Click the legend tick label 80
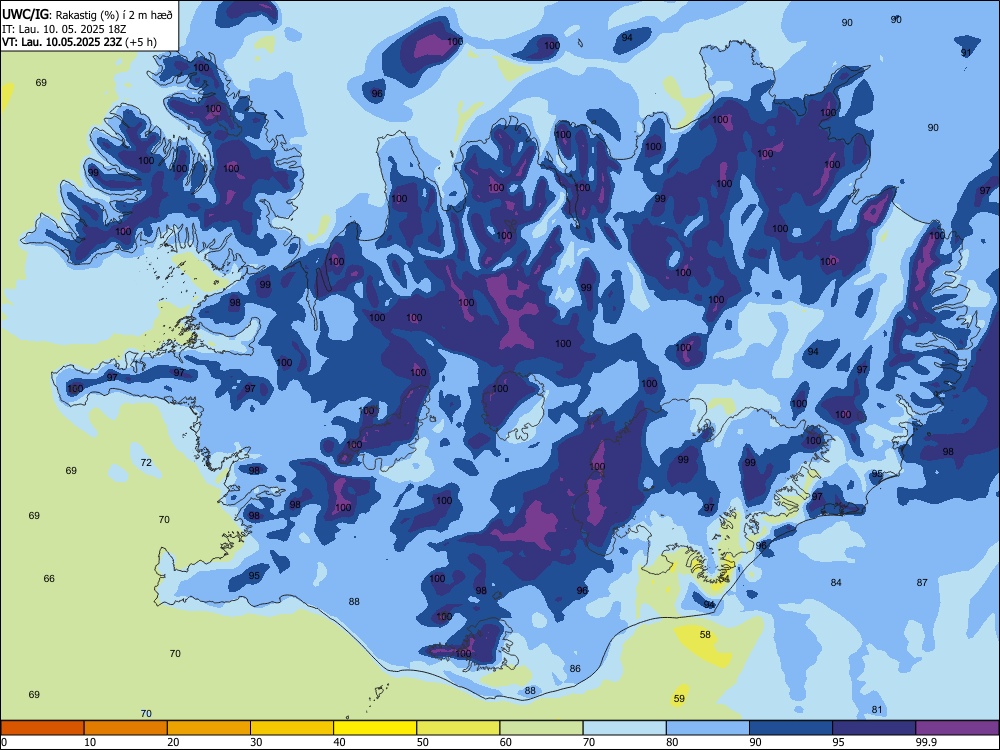This screenshot has width=1000, height=750. [x=672, y=742]
